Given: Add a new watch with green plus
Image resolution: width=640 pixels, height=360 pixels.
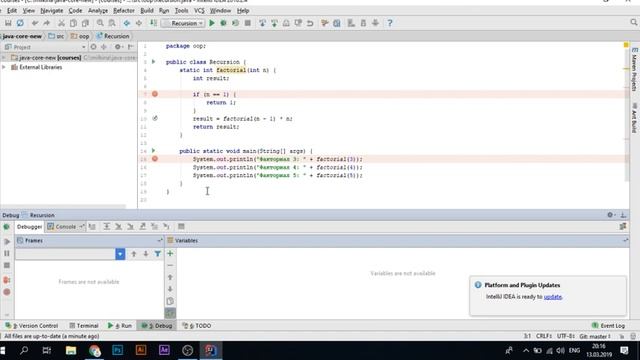Looking at the screenshot, I should (x=170, y=253).
